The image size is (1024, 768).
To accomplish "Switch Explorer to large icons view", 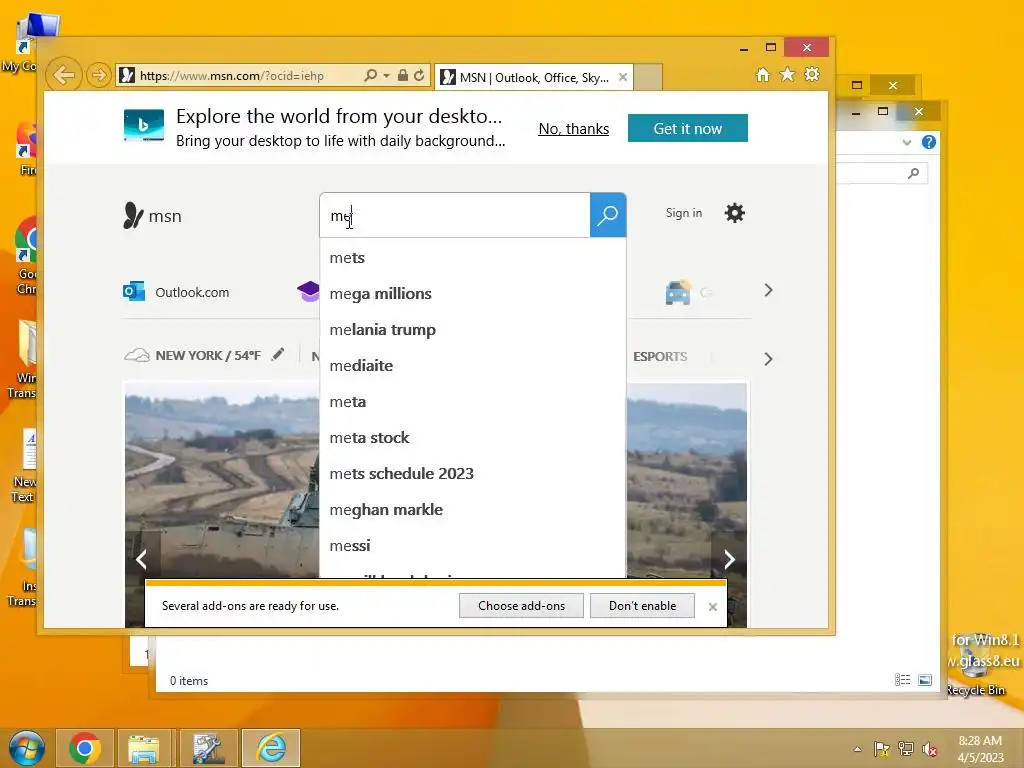I will (925, 680).
